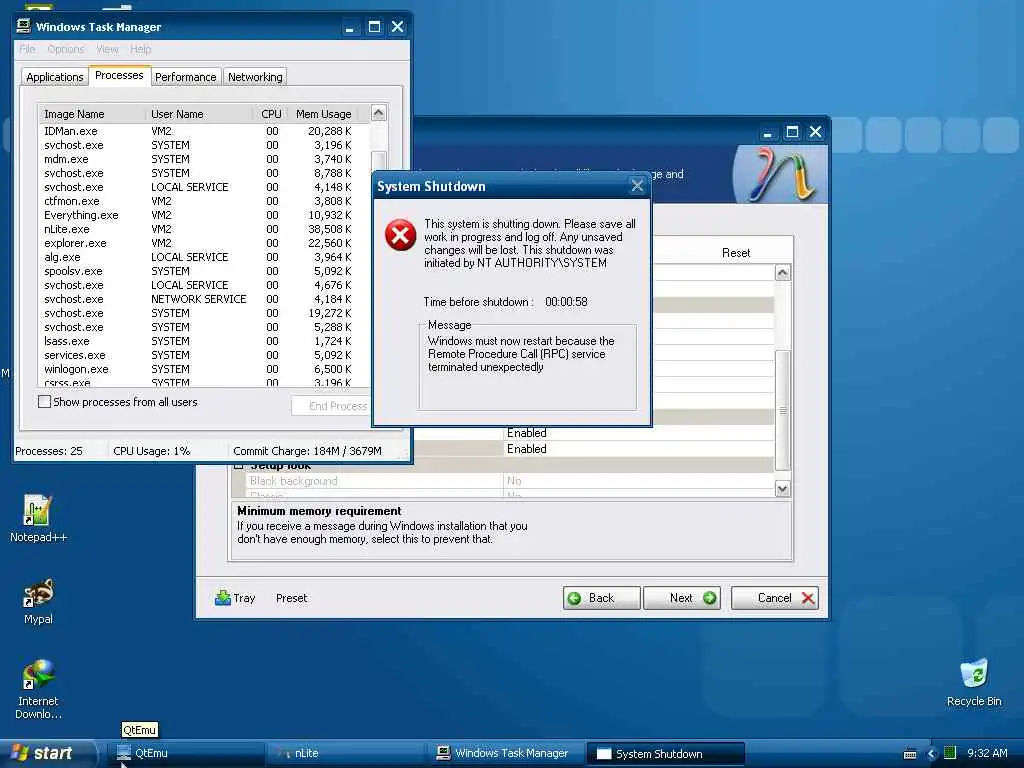Switch to the Applications tab
This screenshot has height=768, width=1024.
[x=55, y=77]
